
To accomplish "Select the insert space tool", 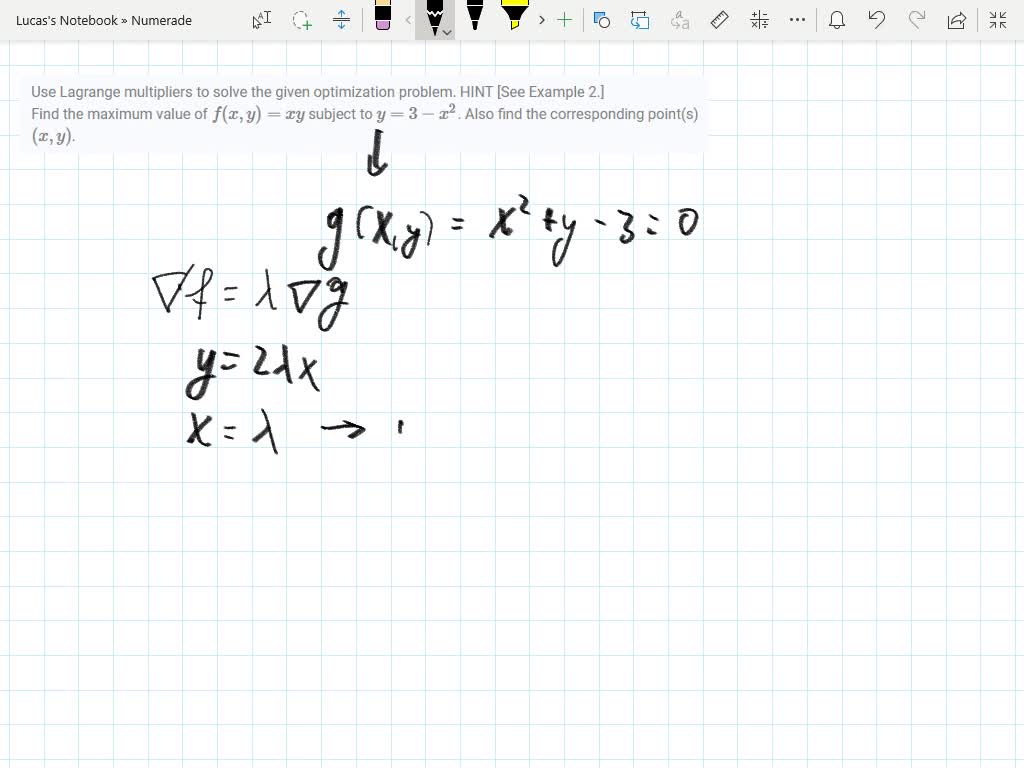I will (x=341, y=20).
